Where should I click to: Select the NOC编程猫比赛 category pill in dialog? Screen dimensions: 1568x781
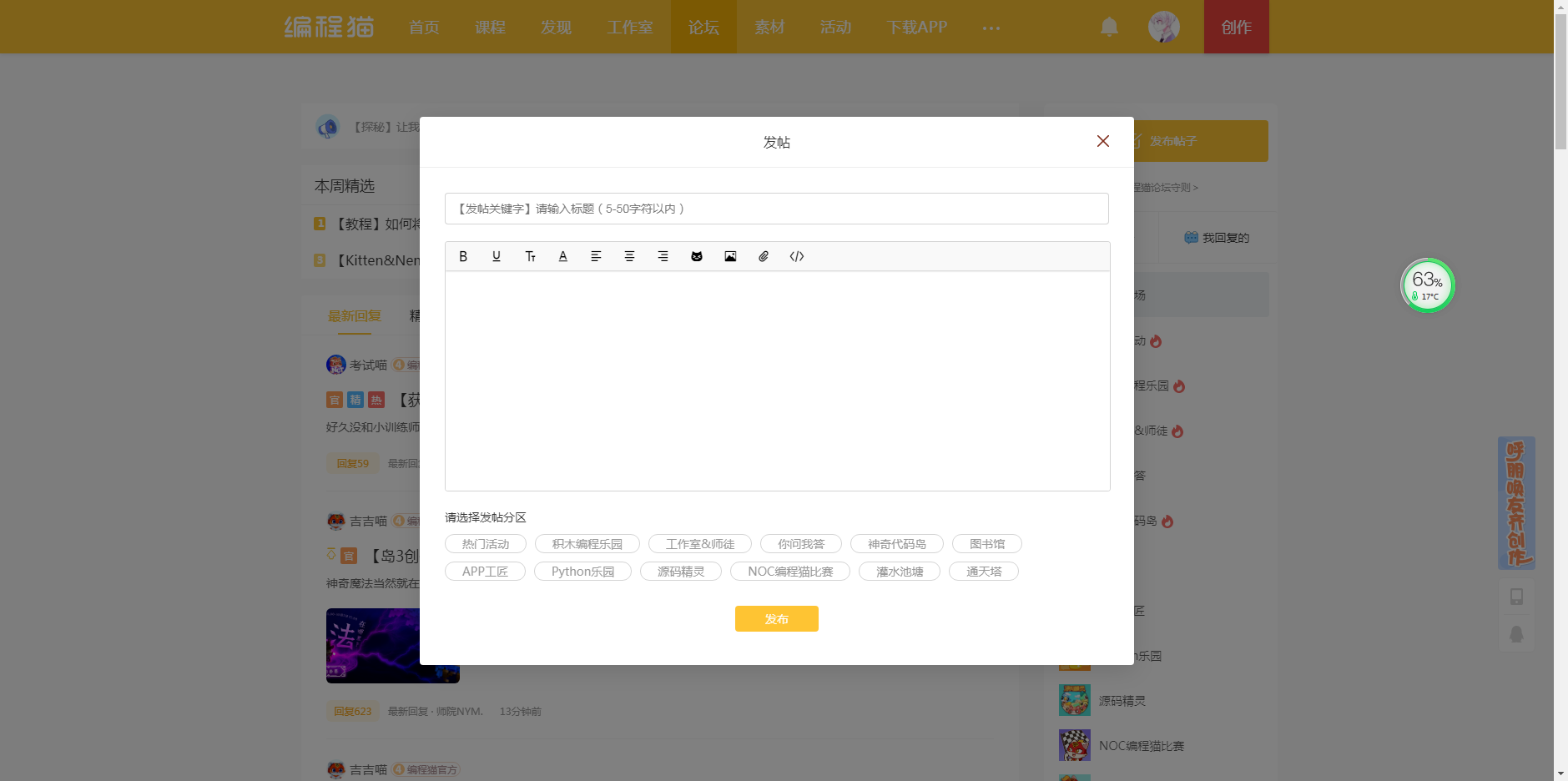[x=790, y=572]
